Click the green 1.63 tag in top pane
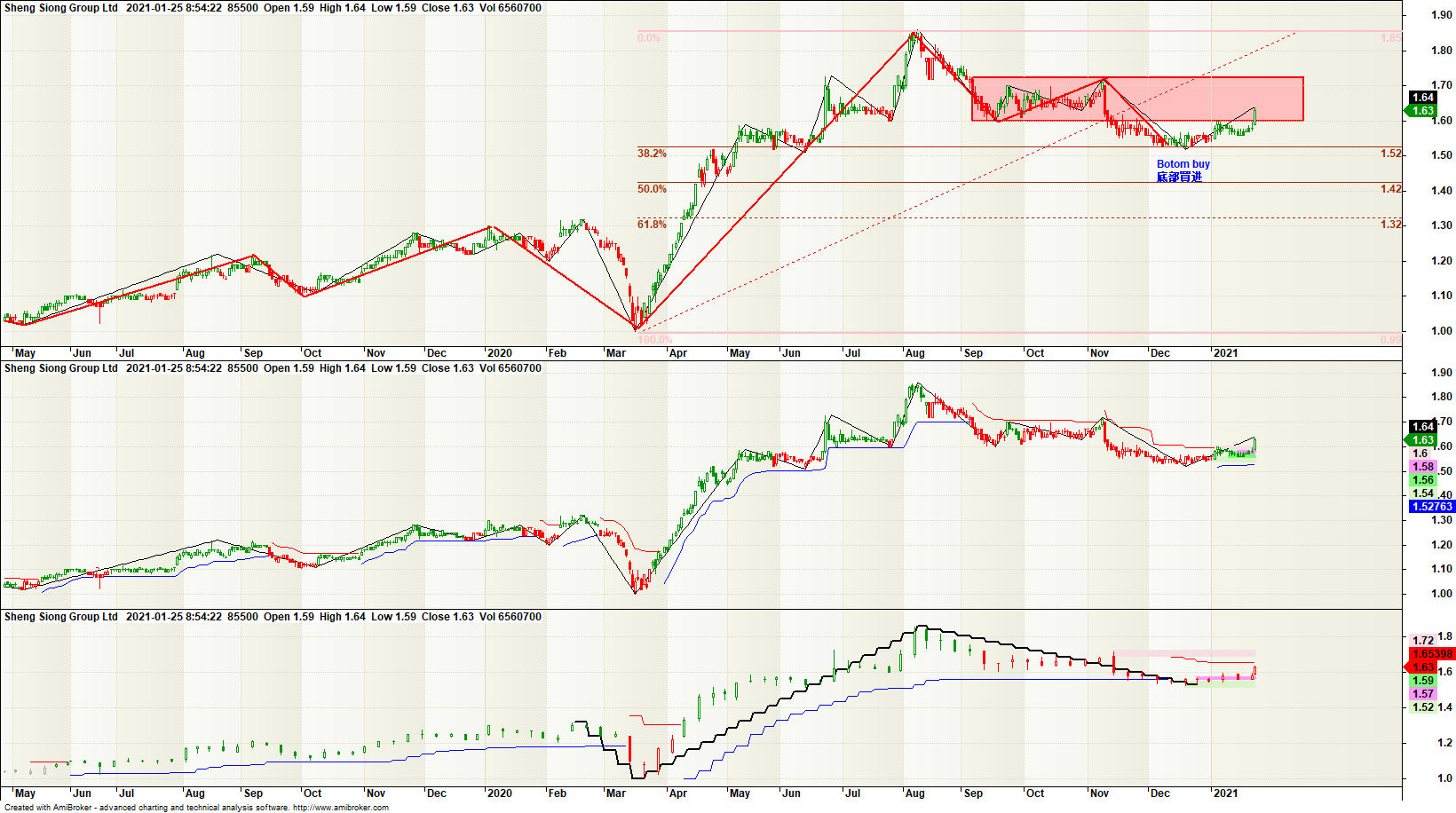This screenshot has width=1456, height=813. pos(1422,111)
